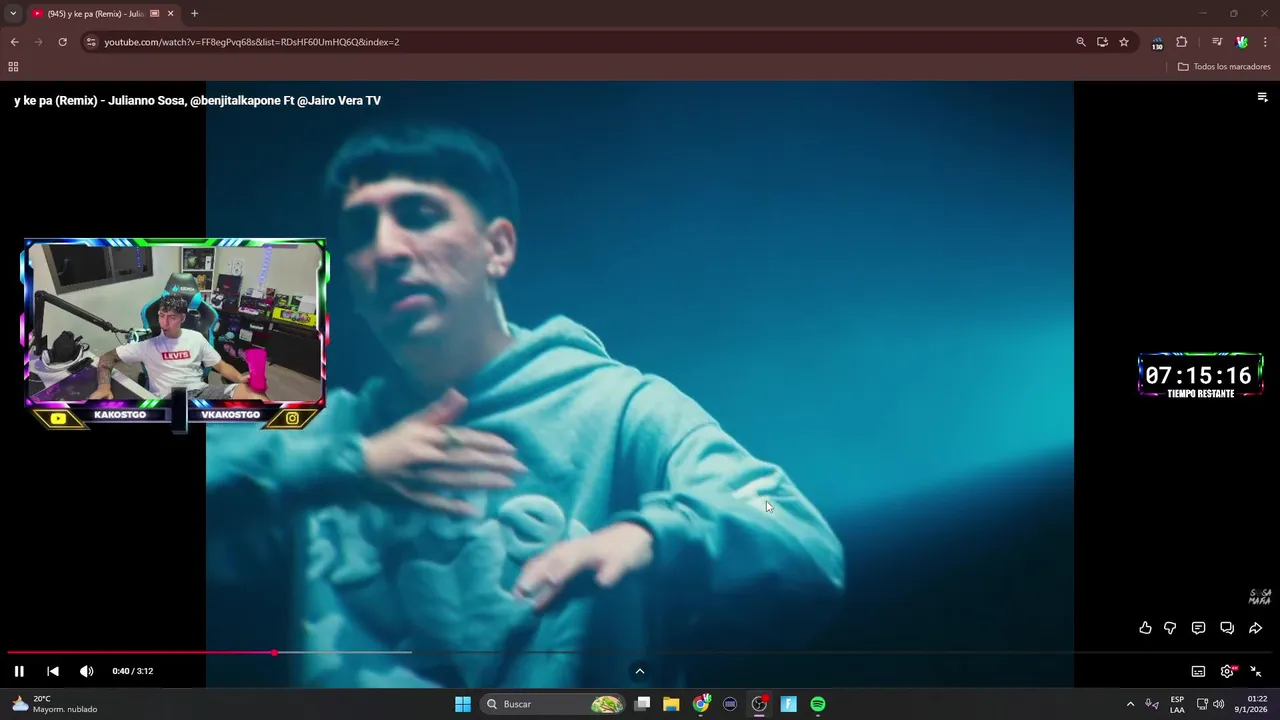Mute the video volume
Viewport: 1280px width, 720px height.
(87, 671)
